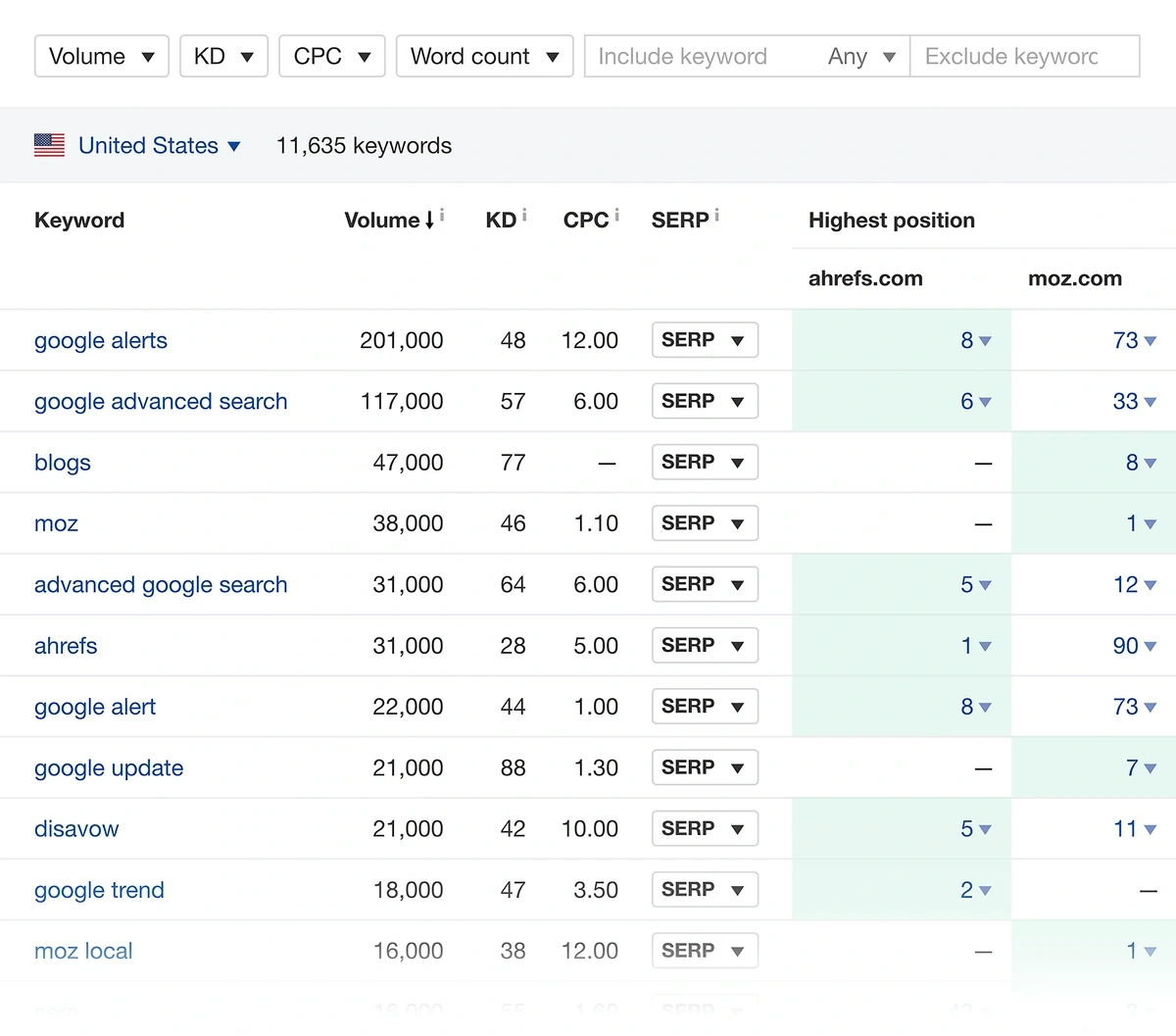Open the ahrefs keyword link
Image resolution: width=1176 pixels, height=1036 pixels.
pos(66,645)
